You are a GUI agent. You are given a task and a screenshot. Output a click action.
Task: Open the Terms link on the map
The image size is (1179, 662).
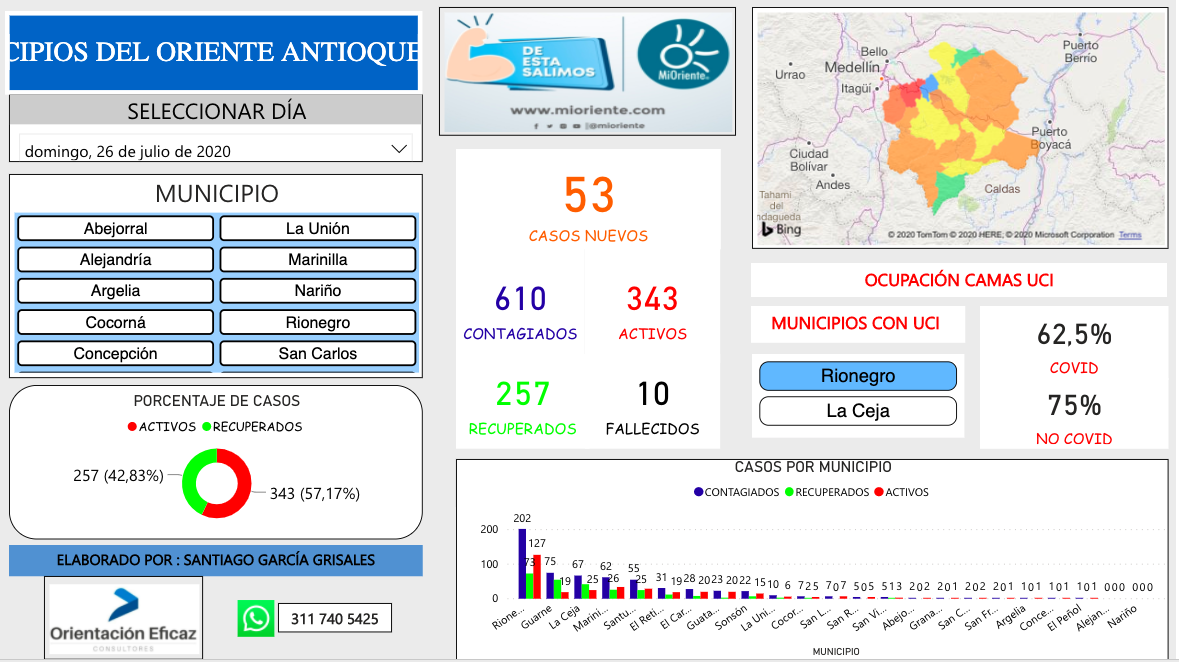click(1129, 235)
